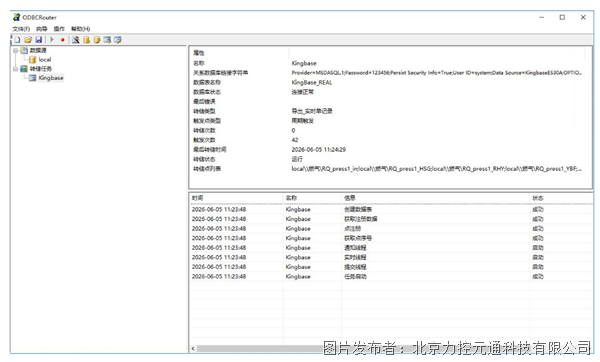
Task: Select the 任务启动 log entry
Action: coord(355,276)
